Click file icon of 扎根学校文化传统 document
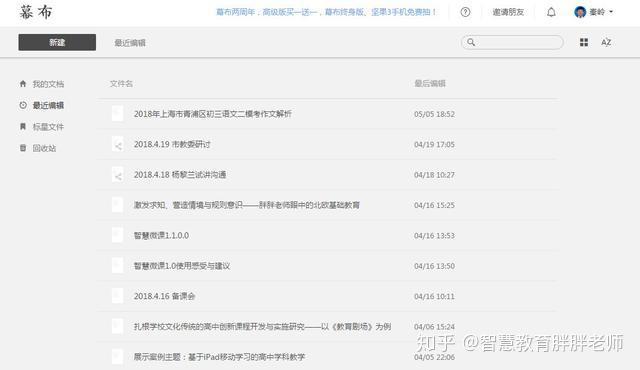This screenshot has height=370, width=640. [x=118, y=326]
